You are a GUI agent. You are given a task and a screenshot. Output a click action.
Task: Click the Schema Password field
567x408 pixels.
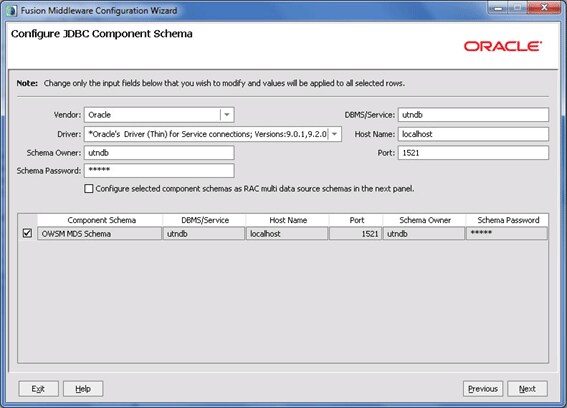159,170
